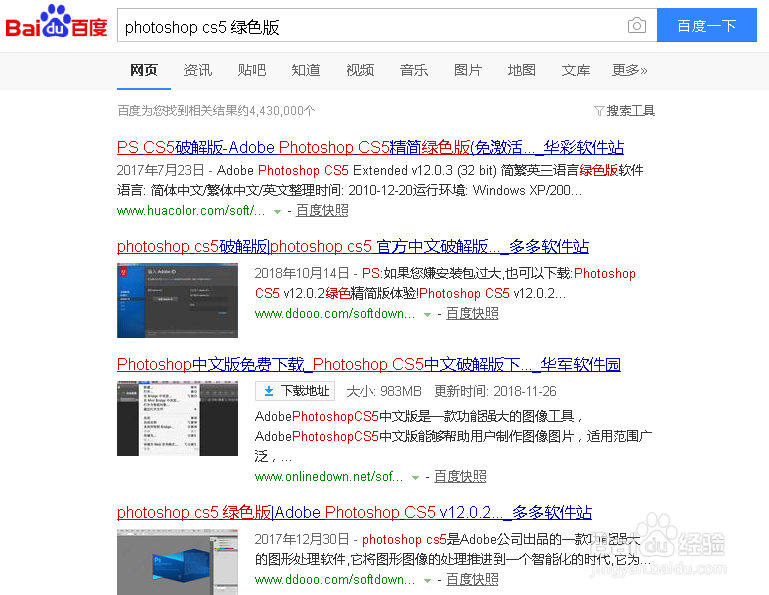Viewport: 769px width, 595px height.
Task: Click the download icon in 下载地址 button
Action: tap(269, 391)
